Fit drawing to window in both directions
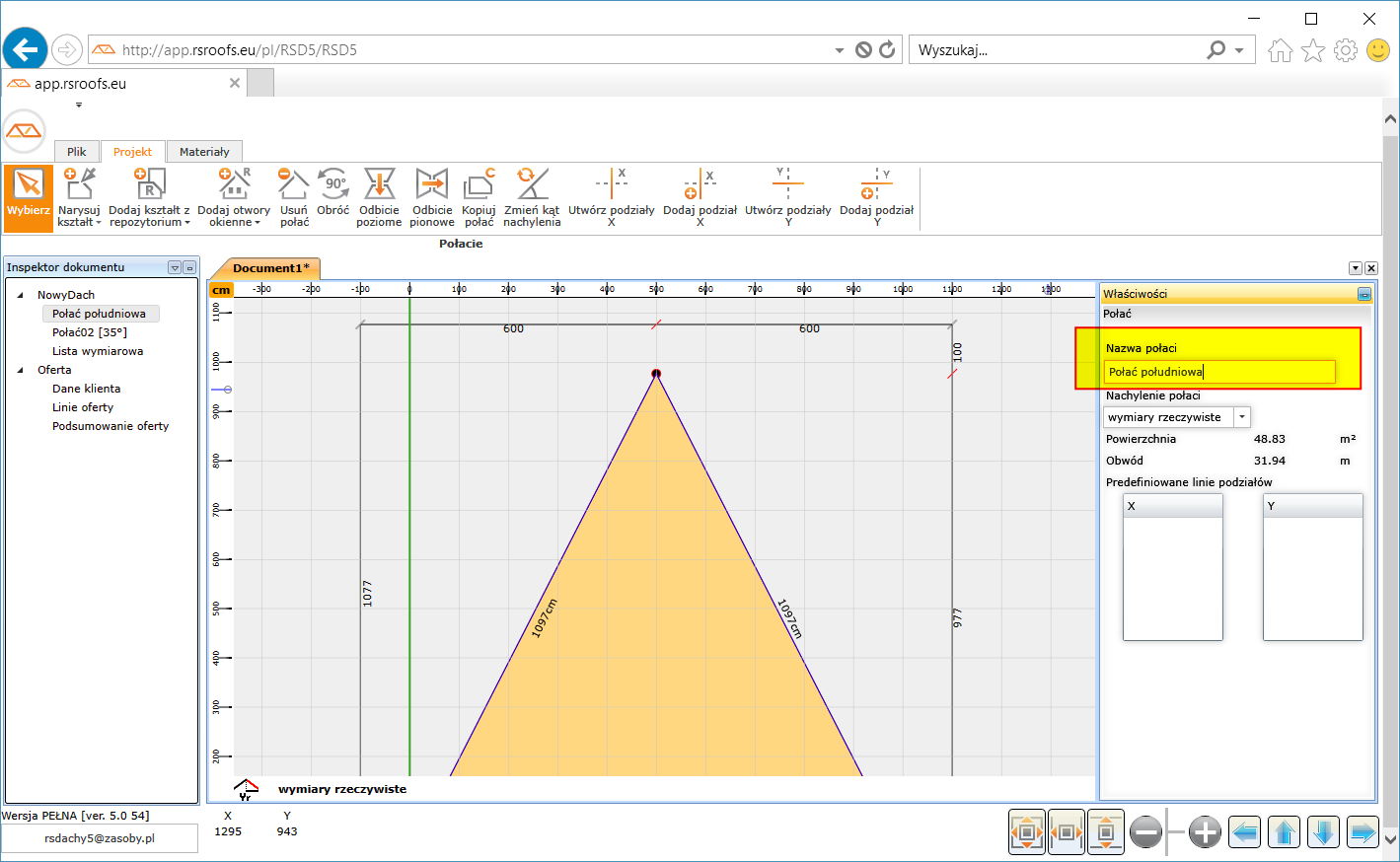 click(1027, 832)
